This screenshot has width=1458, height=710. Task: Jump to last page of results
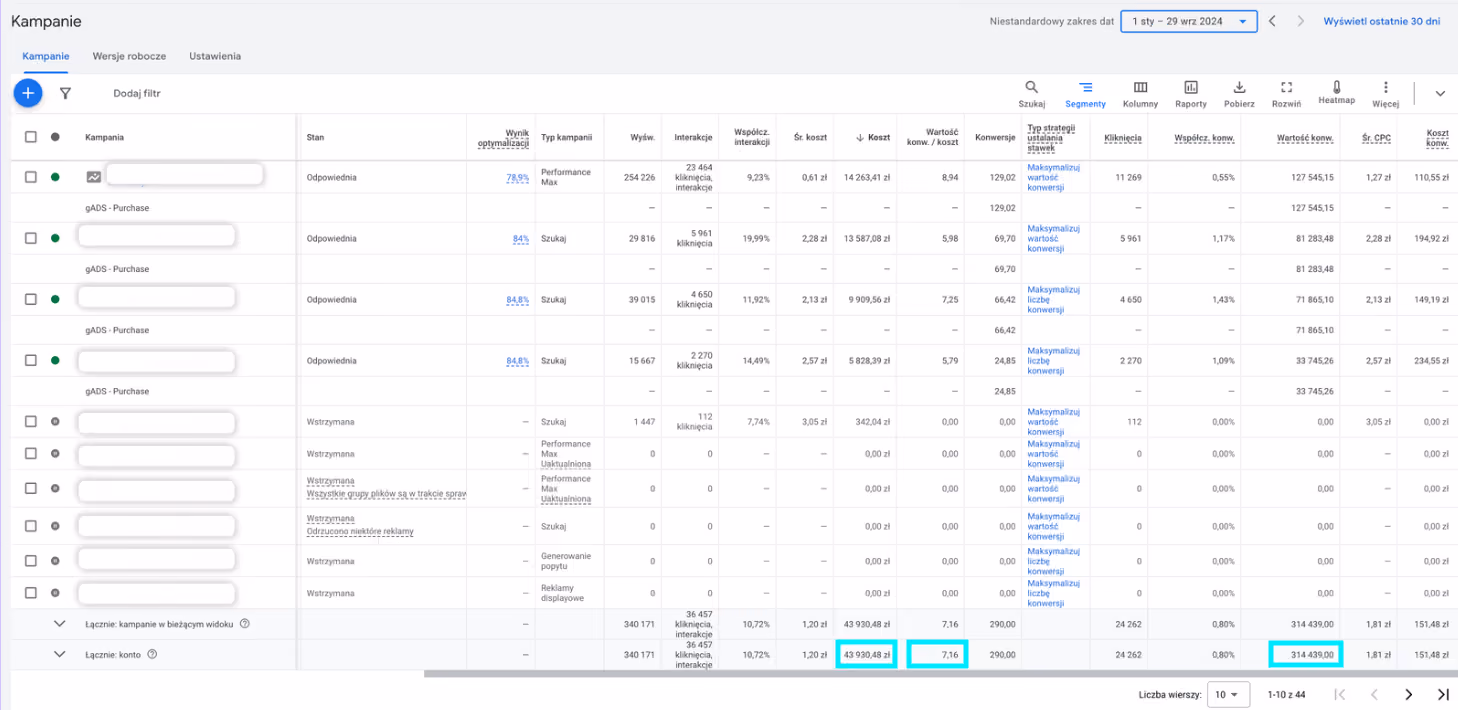point(1443,694)
